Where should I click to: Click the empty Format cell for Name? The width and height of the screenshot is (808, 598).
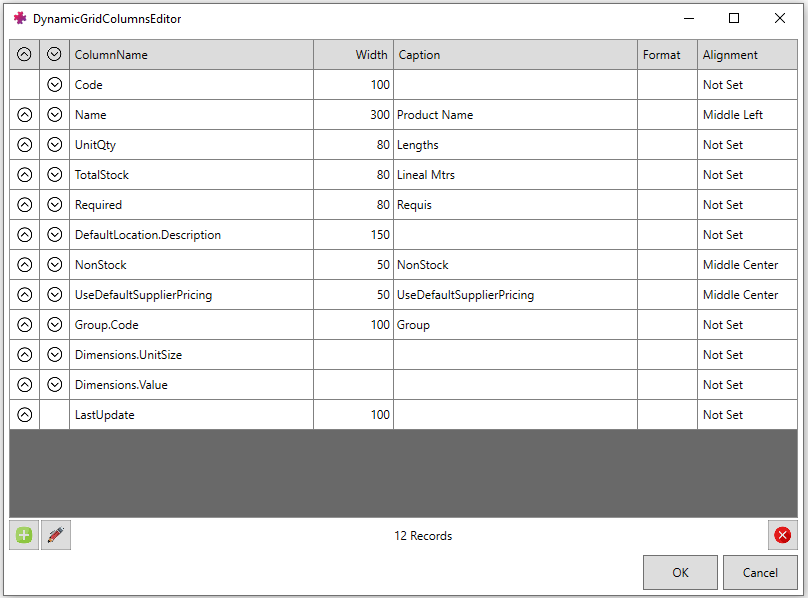pos(667,114)
